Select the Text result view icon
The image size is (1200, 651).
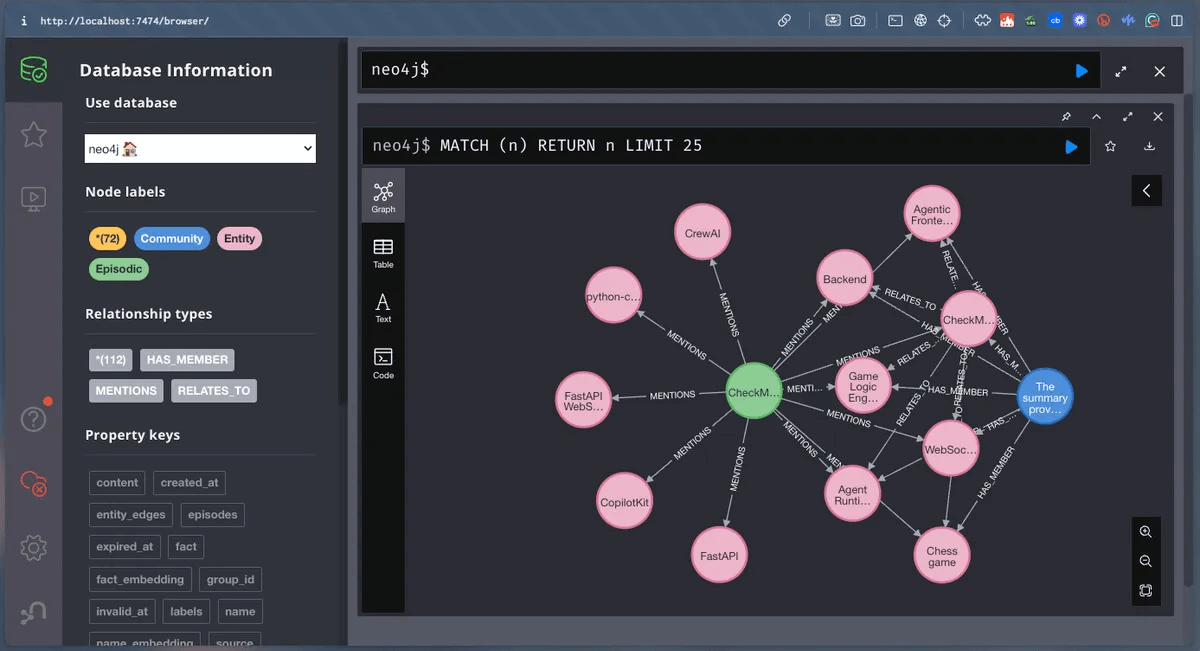(x=383, y=305)
